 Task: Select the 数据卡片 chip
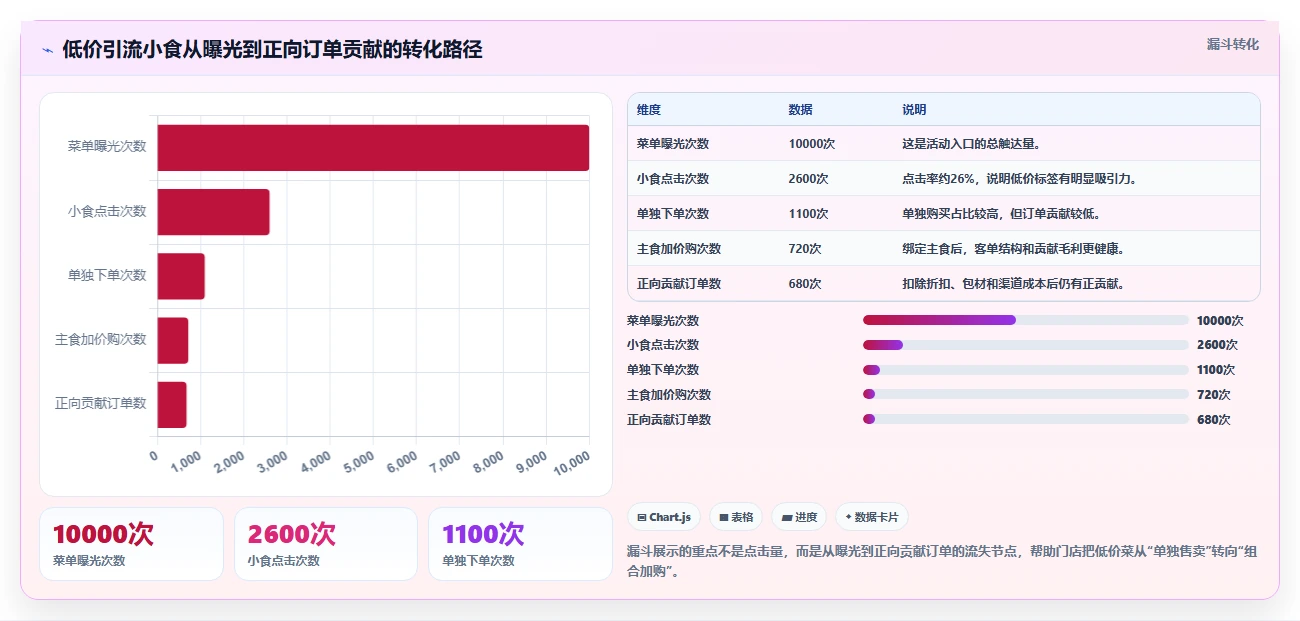(x=872, y=517)
